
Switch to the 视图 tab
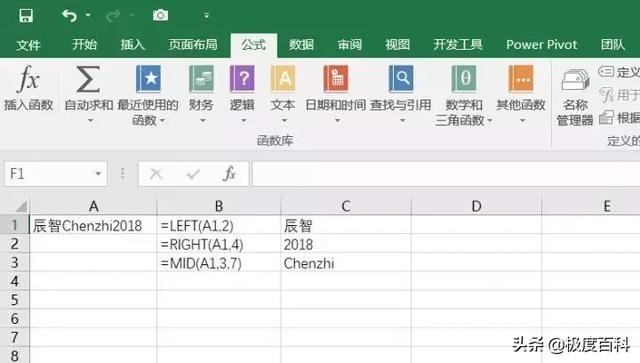[398, 45]
